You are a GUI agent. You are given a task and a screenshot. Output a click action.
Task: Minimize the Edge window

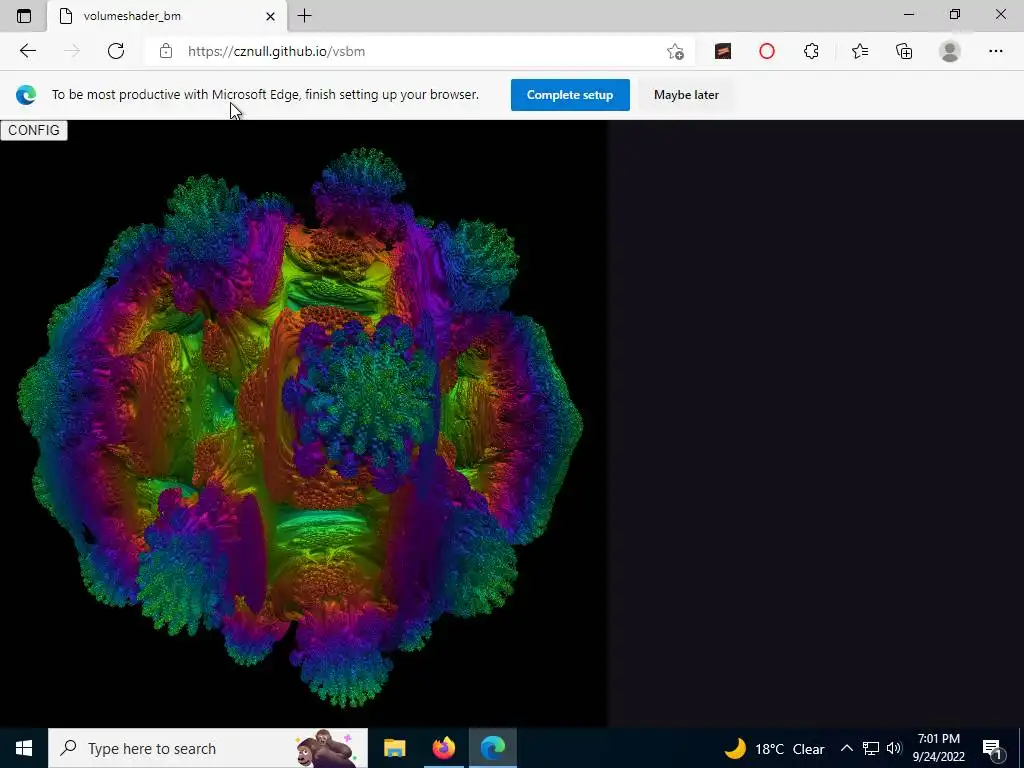click(908, 14)
